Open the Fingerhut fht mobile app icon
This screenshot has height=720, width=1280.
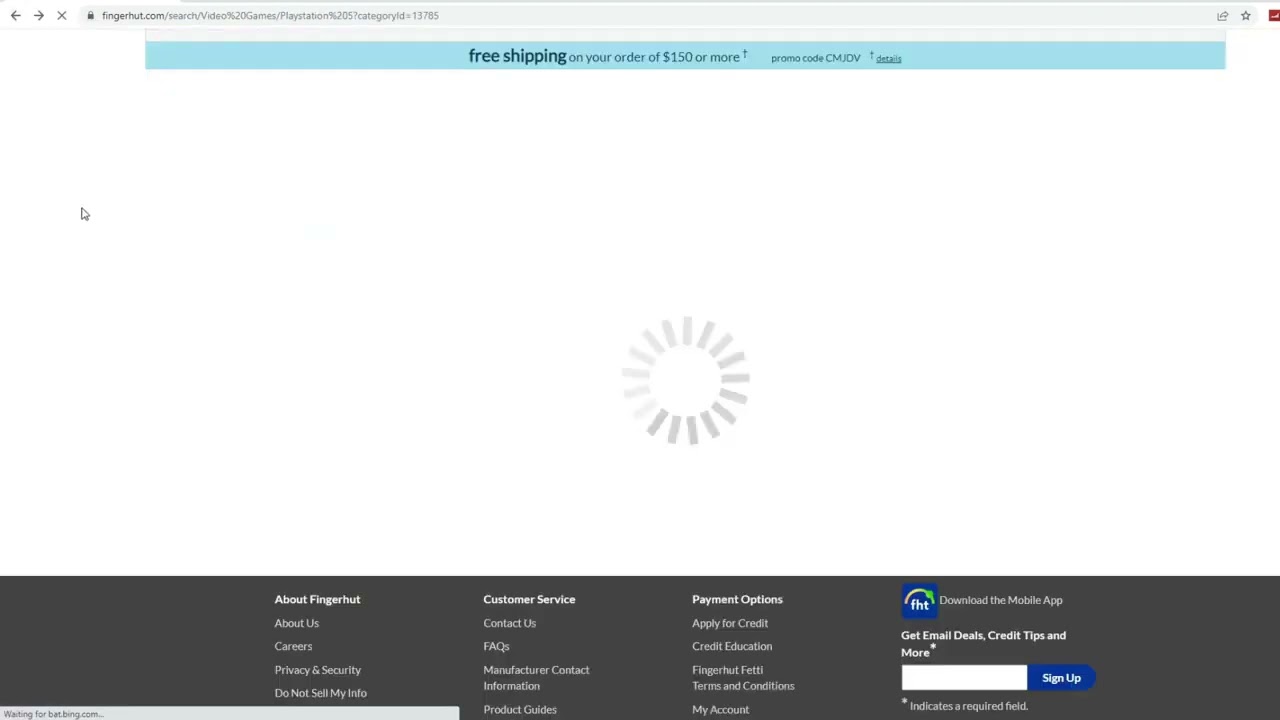tap(919, 601)
